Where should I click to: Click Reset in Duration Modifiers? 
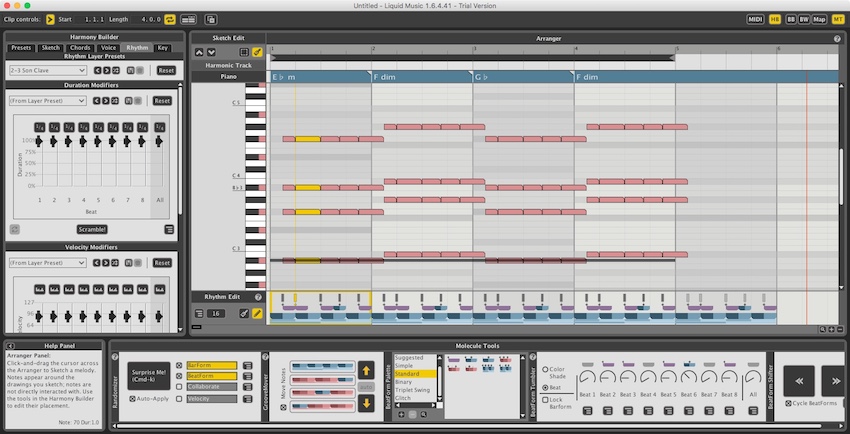(x=162, y=101)
